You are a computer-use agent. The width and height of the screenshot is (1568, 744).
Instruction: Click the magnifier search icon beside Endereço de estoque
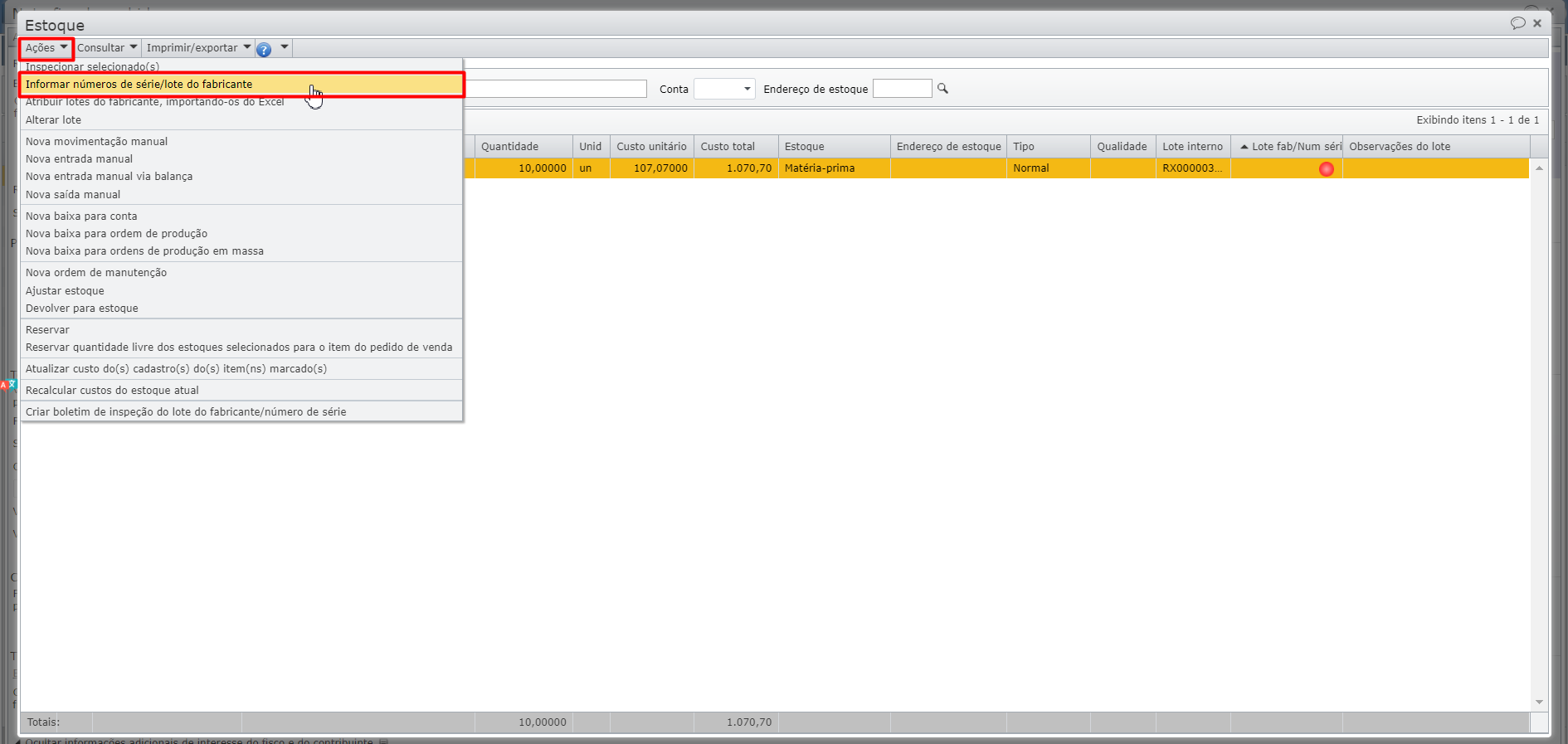(942, 88)
